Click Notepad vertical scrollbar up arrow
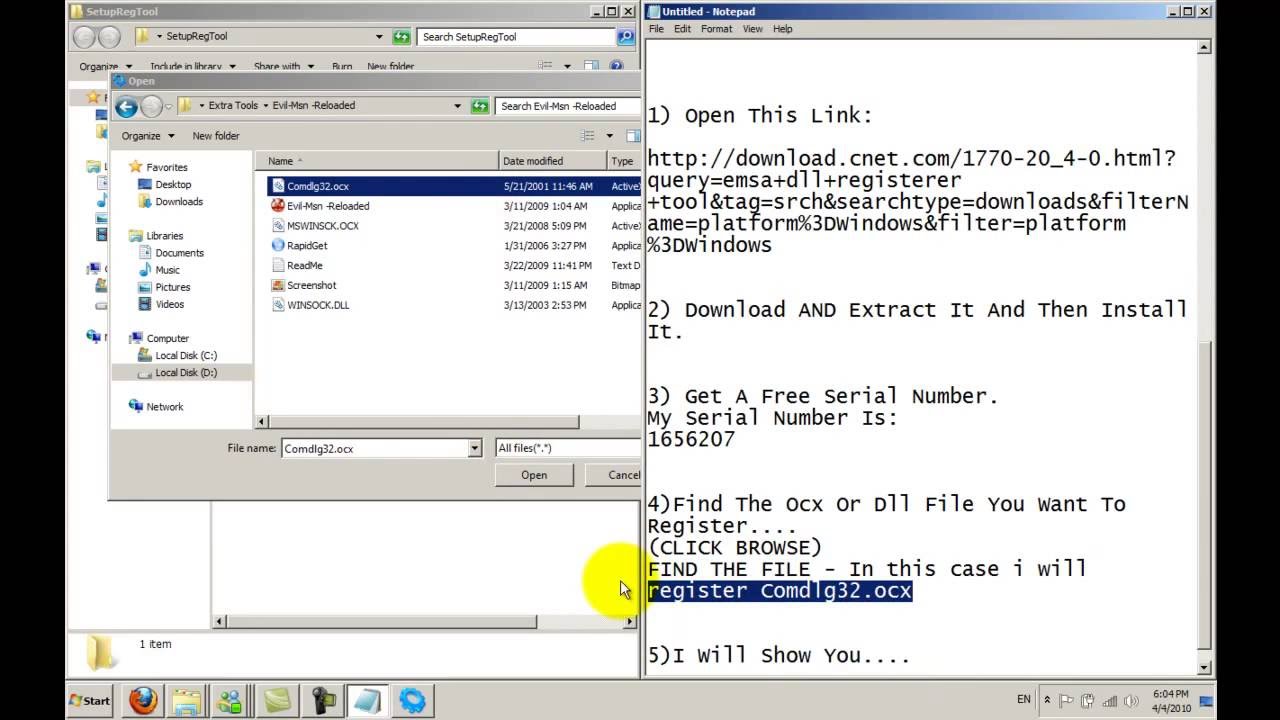This screenshot has height=720, width=1280. tap(1205, 46)
